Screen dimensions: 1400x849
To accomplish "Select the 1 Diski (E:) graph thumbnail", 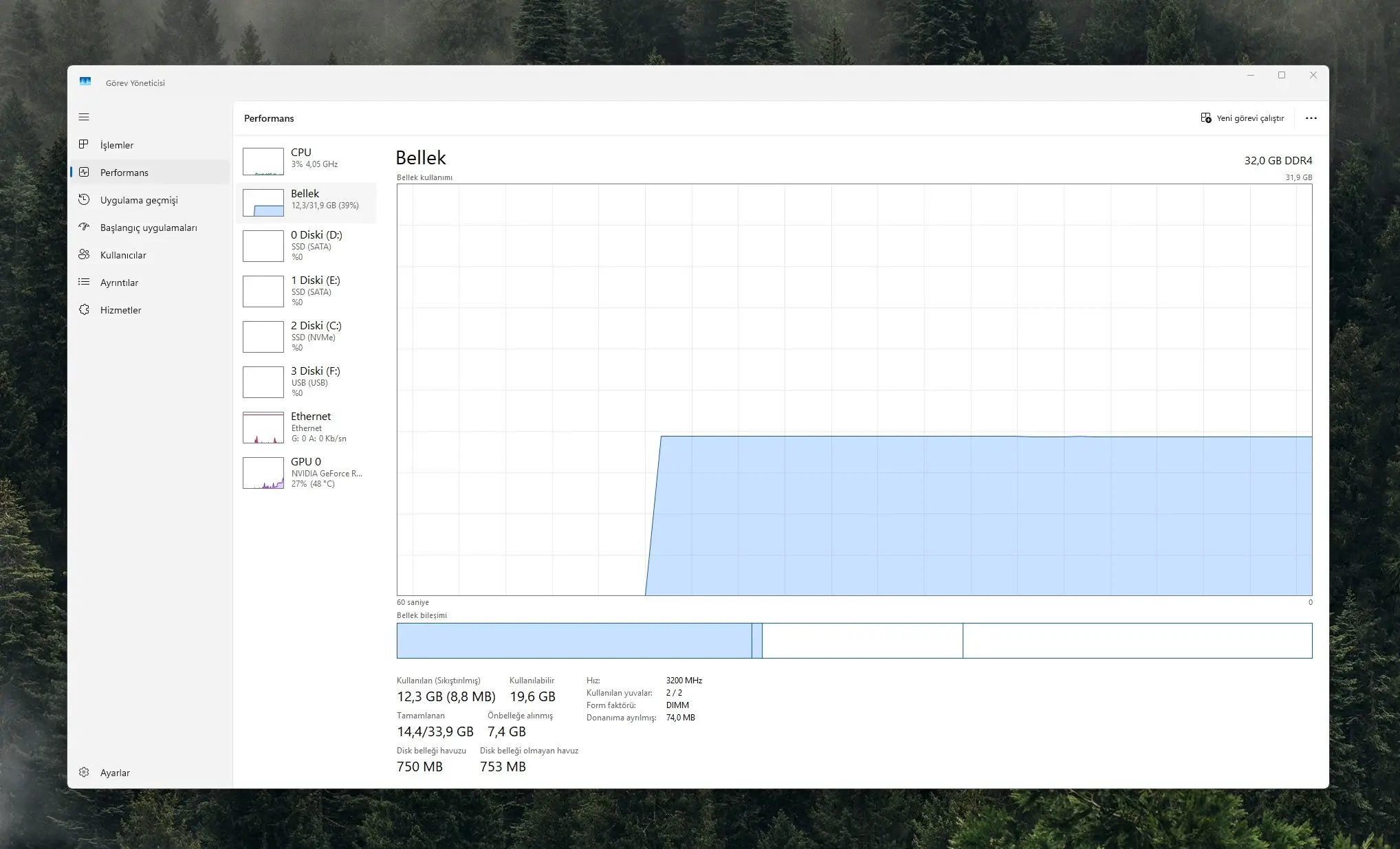I will click(263, 291).
